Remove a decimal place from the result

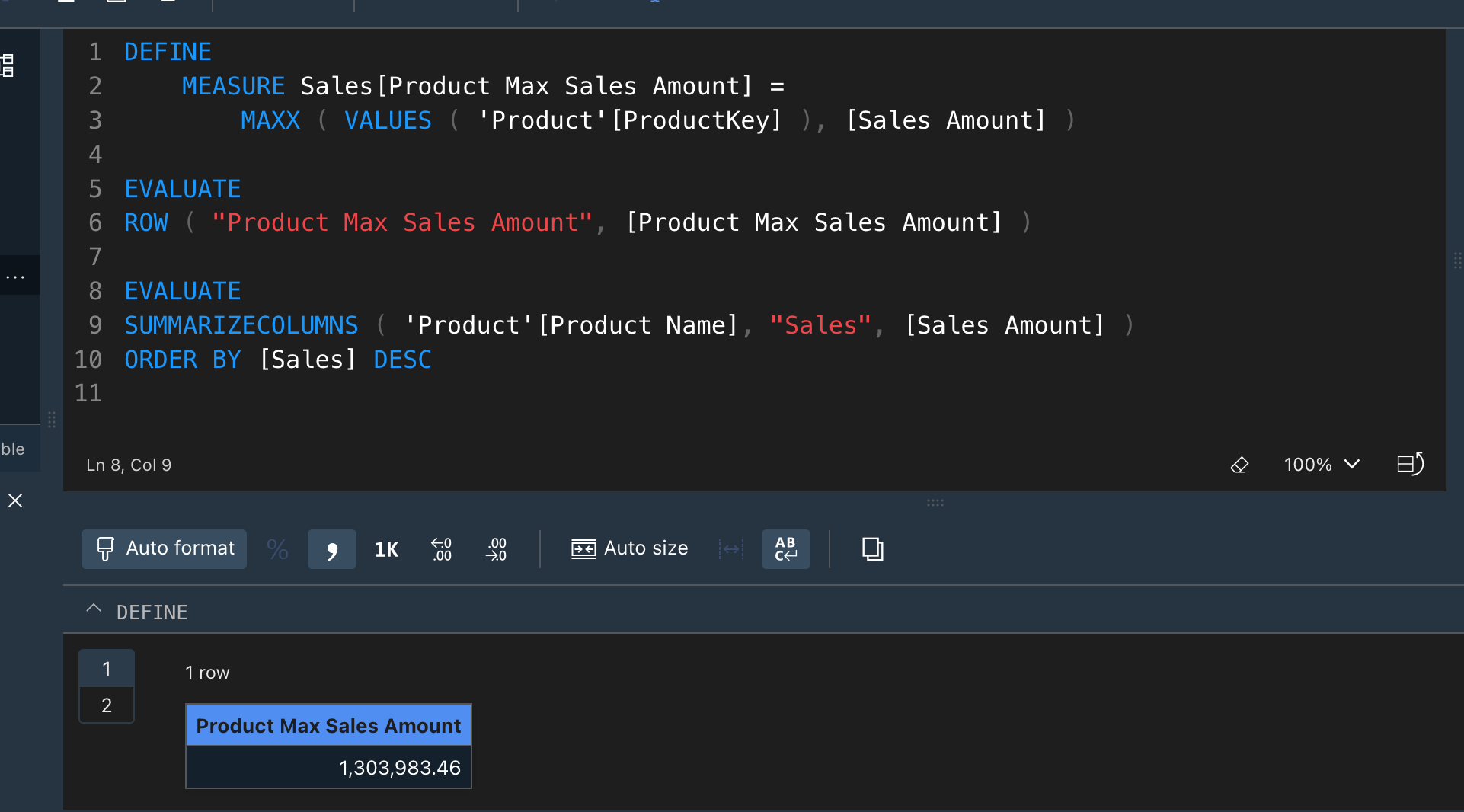(x=496, y=549)
